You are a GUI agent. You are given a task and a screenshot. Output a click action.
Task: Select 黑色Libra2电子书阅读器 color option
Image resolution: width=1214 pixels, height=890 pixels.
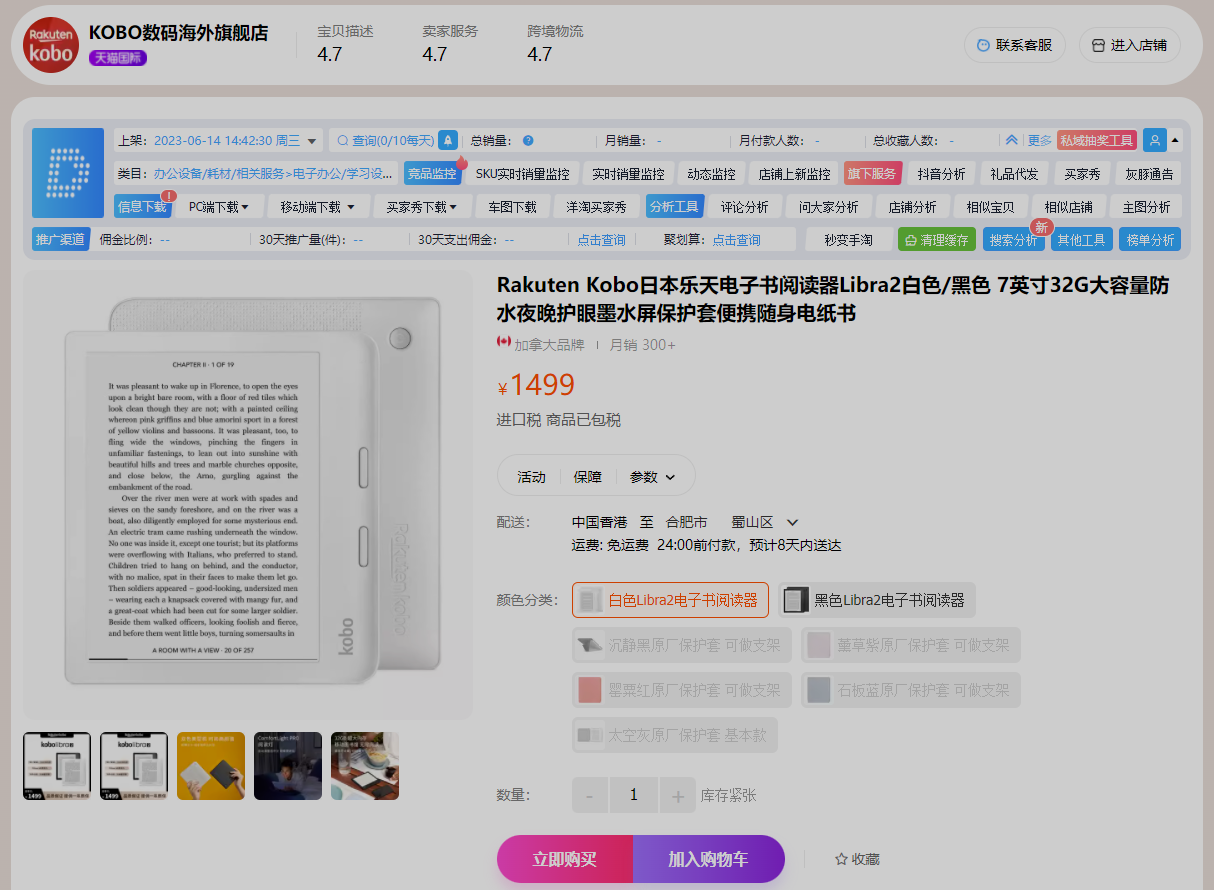click(876, 600)
